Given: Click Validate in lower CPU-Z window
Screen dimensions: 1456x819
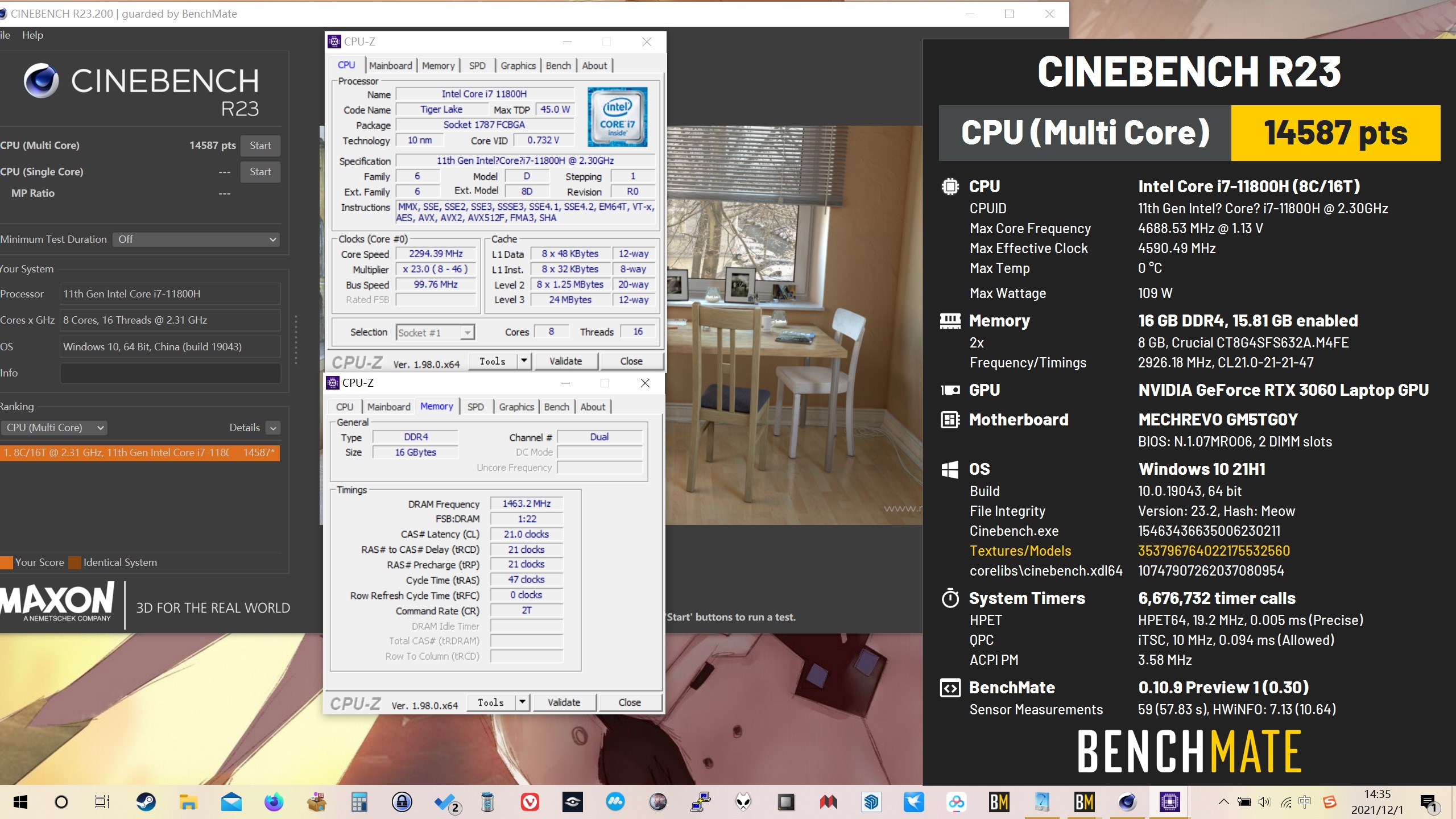Looking at the screenshot, I should click(564, 702).
